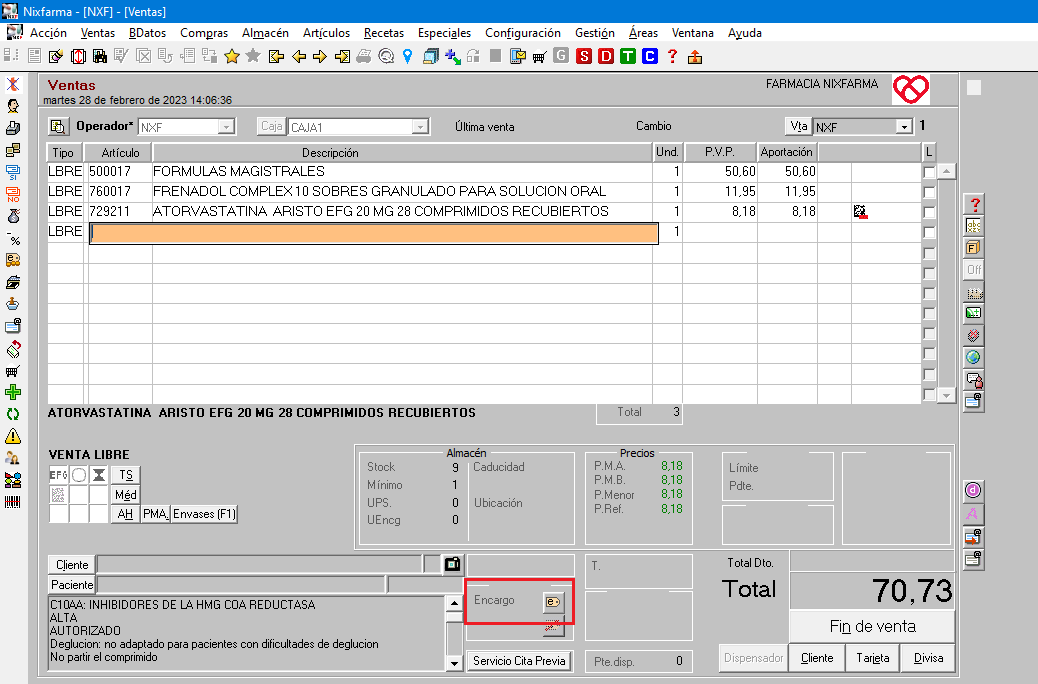This screenshot has height=684, width=1038.
Task: Click the Servicio Cita Previa button
Action: tap(519, 661)
